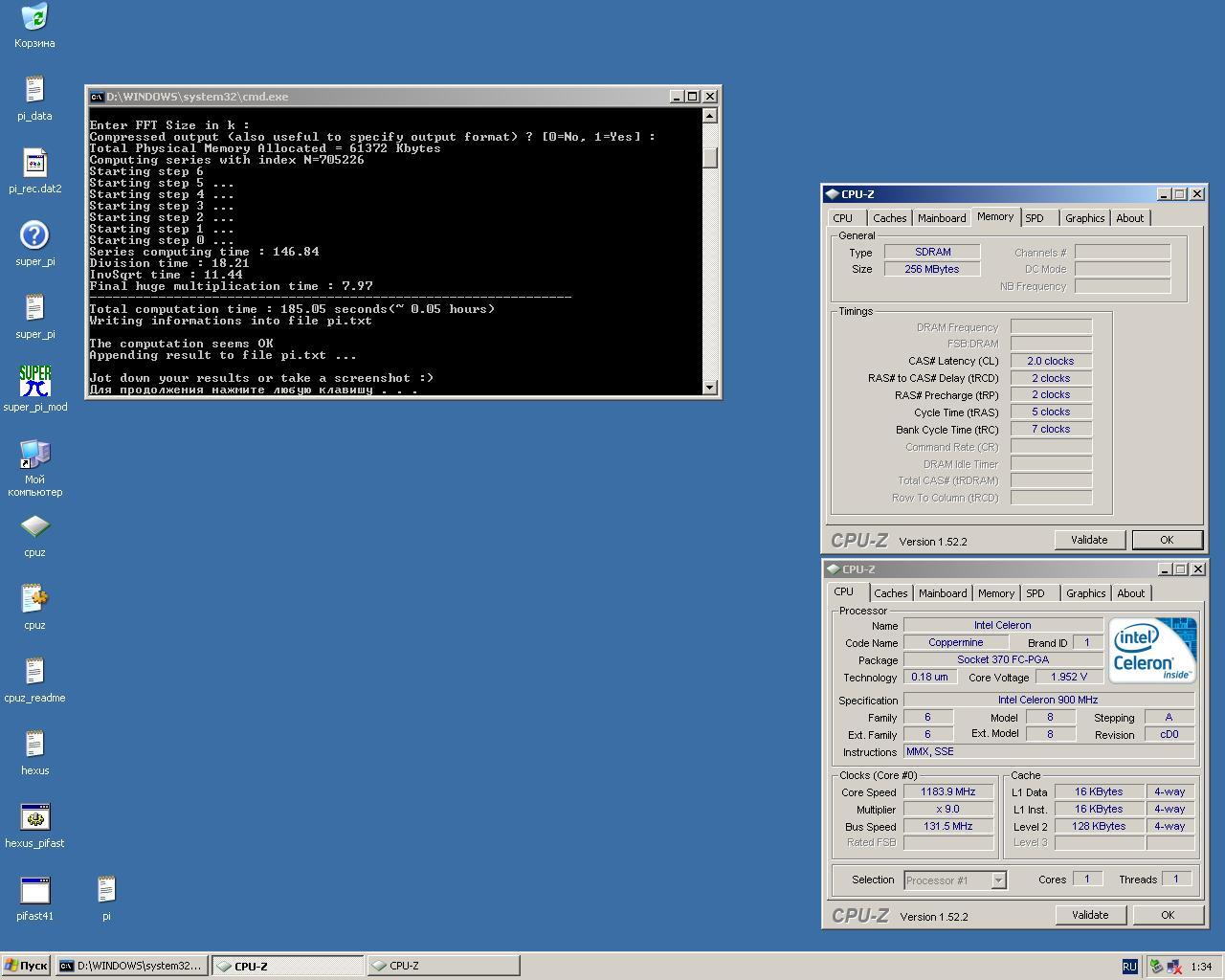This screenshot has width=1225, height=980.
Task: Click the Core Speed 1183.9 MHz field
Action: (x=947, y=792)
